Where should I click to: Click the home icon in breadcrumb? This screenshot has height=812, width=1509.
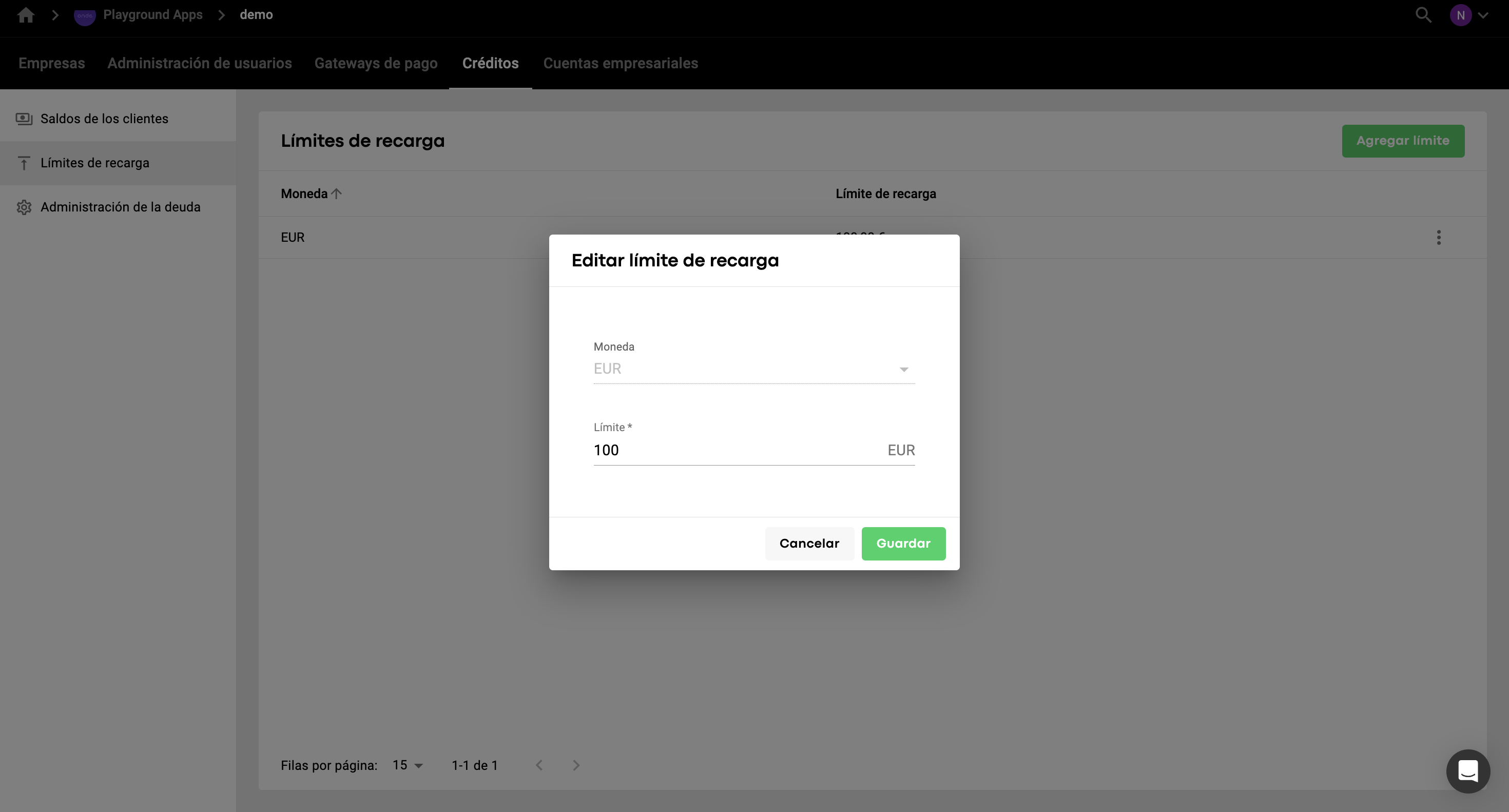point(26,15)
